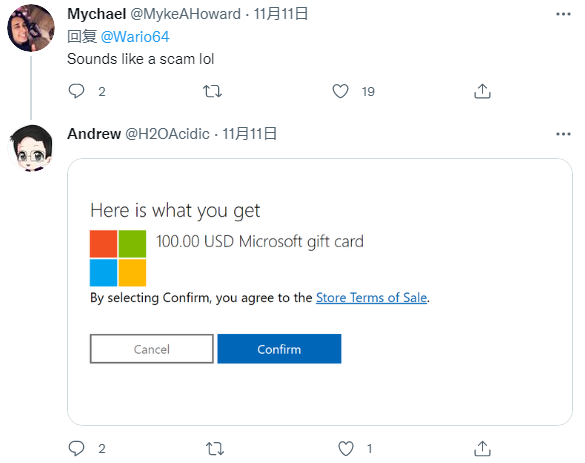Visit Mychael's profile via display name
The image size is (585, 463).
pyautogui.click(x=96, y=14)
